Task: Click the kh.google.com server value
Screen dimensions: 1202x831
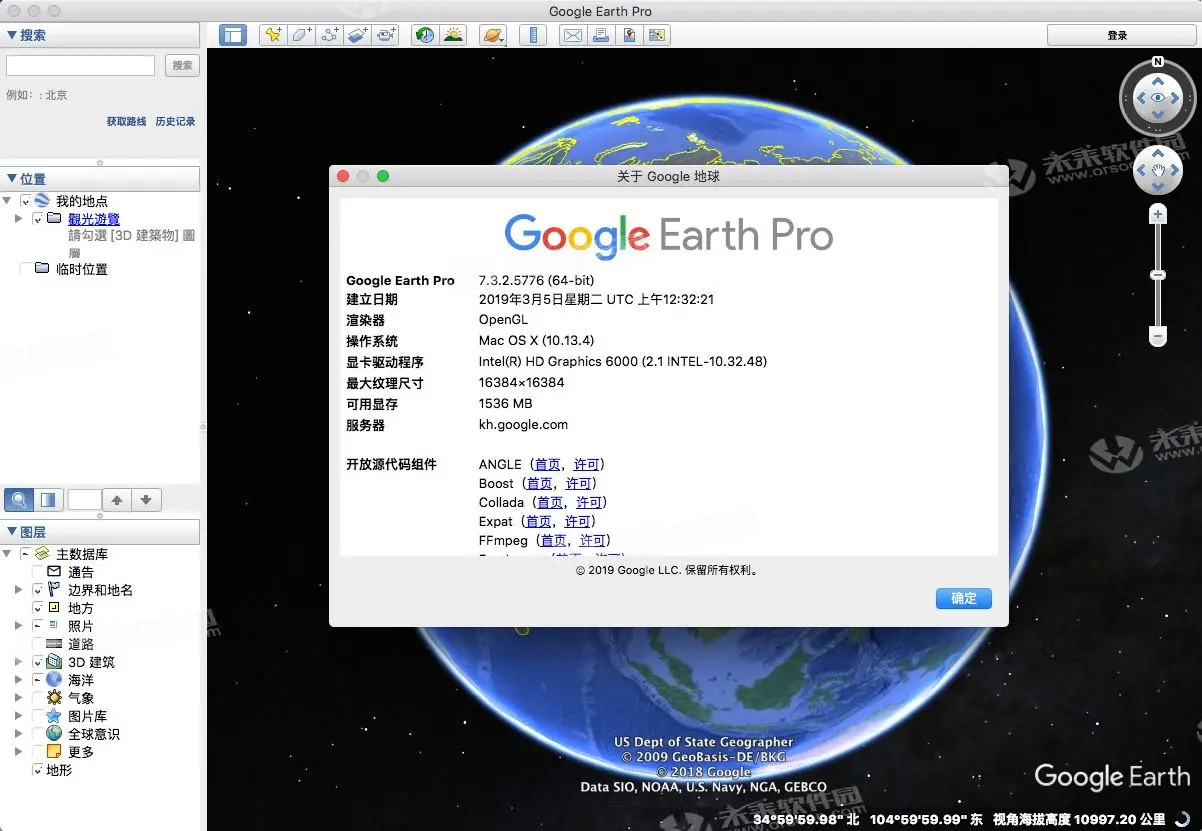Action: 523,424
